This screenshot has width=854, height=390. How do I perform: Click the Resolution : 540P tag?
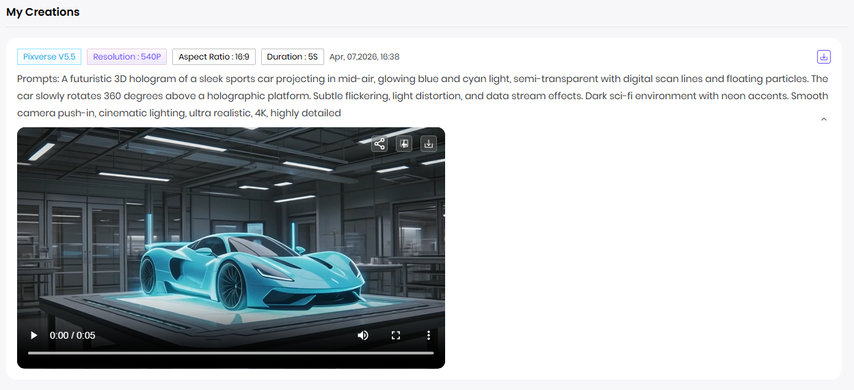[127, 57]
